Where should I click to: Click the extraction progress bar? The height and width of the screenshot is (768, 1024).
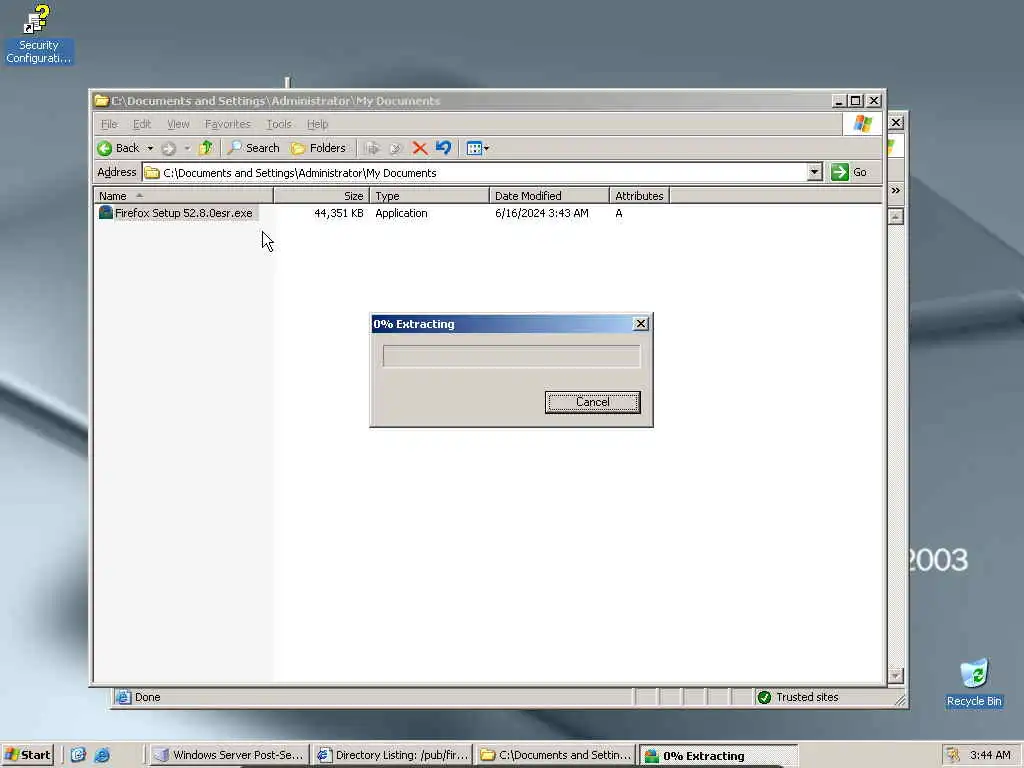pos(511,356)
